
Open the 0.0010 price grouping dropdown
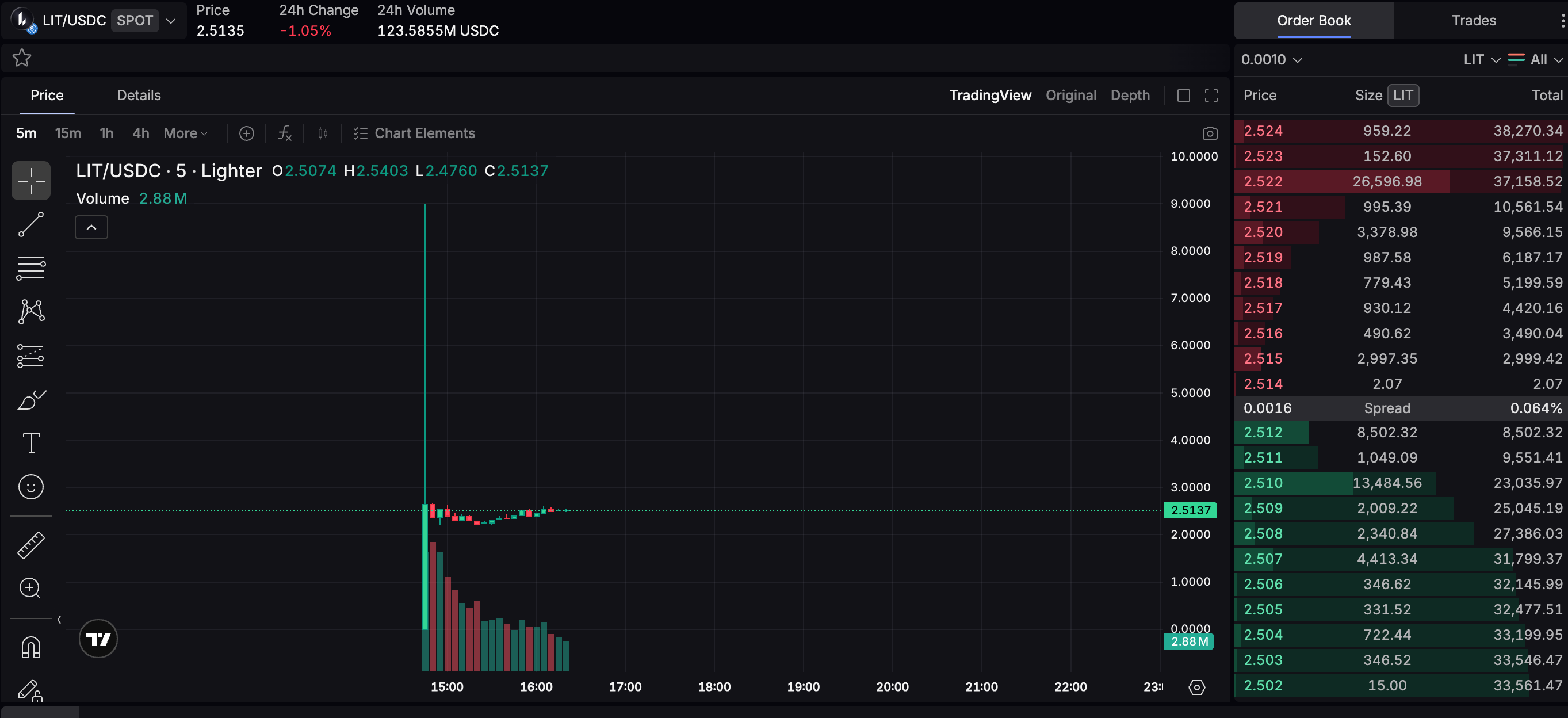[1271, 60]
